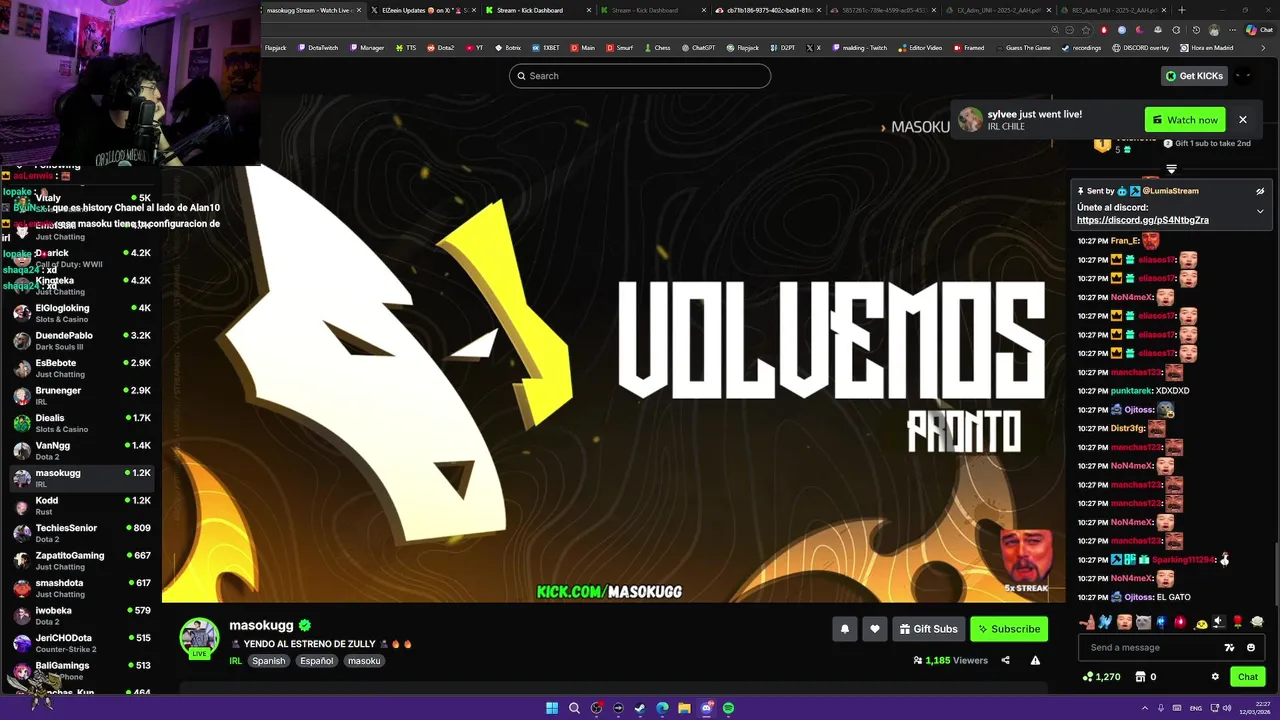Select the IRL category link
This screenshot has width=1280, height=720.
235,661
